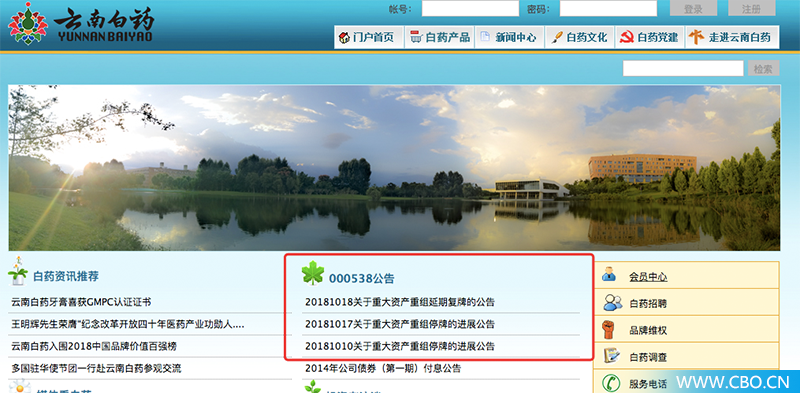Click the 注册 register button

pos(752,8)
